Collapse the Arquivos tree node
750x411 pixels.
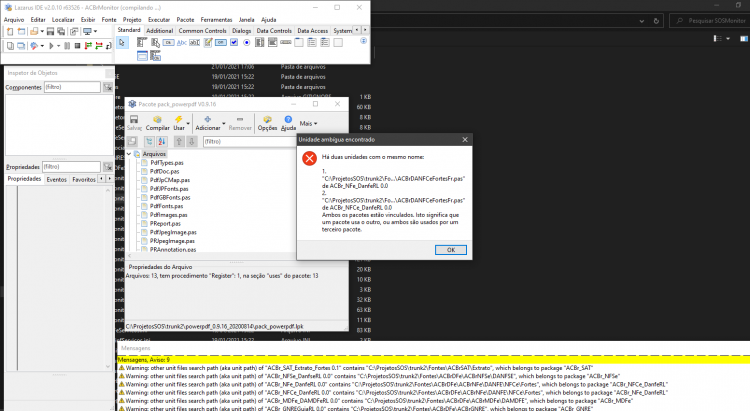point(129,154)
